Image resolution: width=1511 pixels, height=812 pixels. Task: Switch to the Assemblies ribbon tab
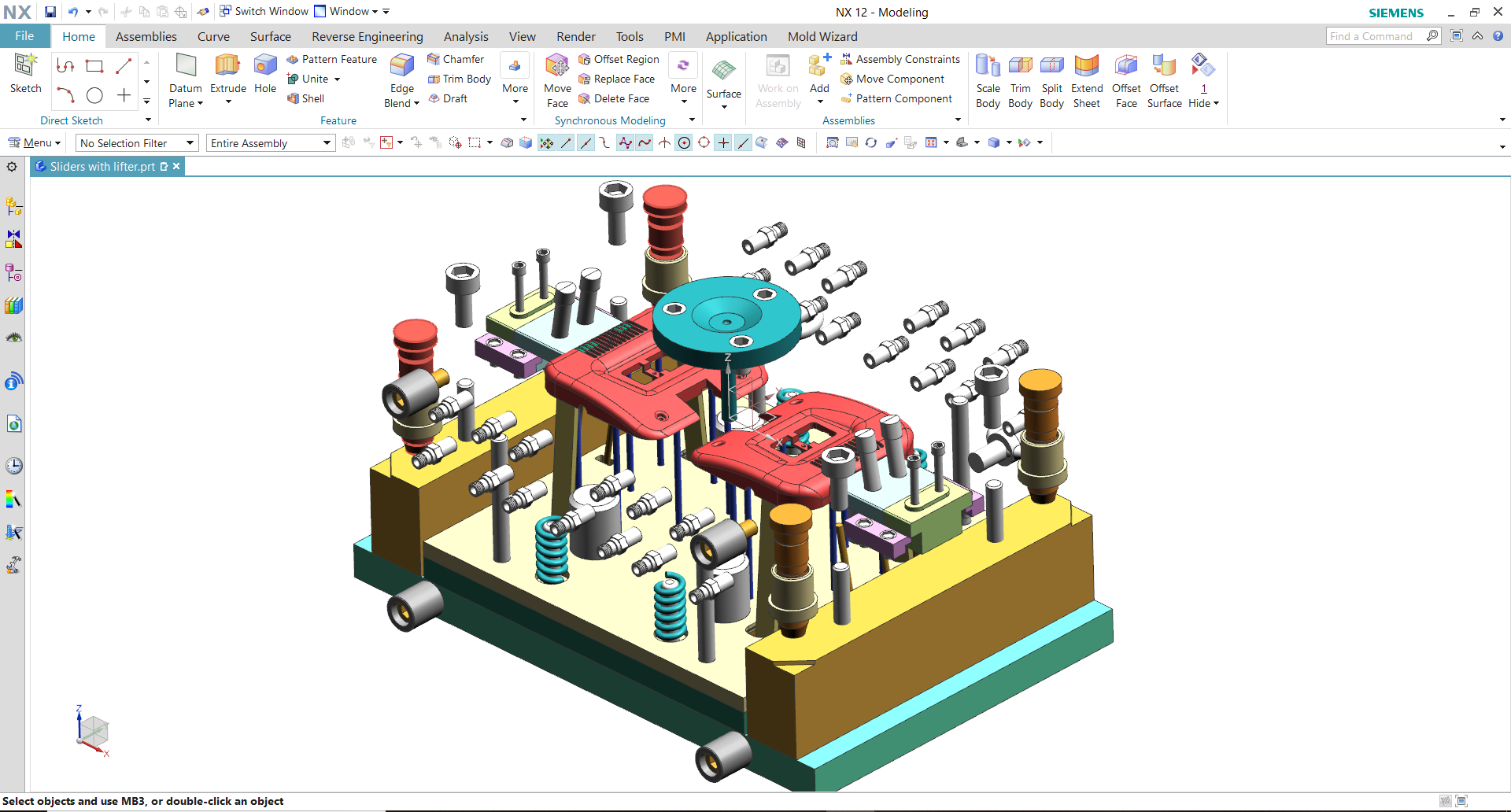pos(146,36)
